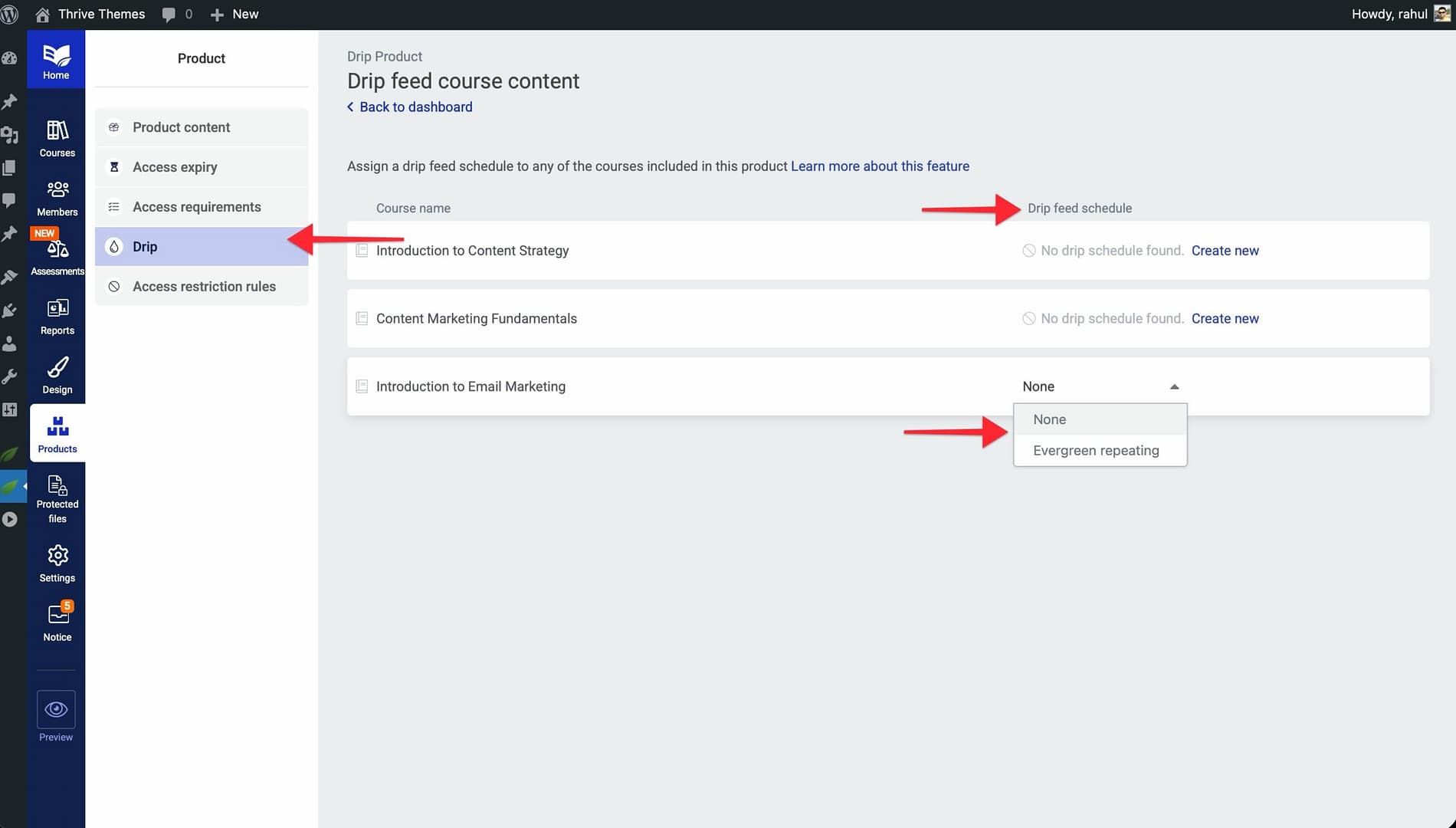This screenshot has width=1456, height=828.
Task: Open Access restriction rules tab
Action: (x=204, y=287)
